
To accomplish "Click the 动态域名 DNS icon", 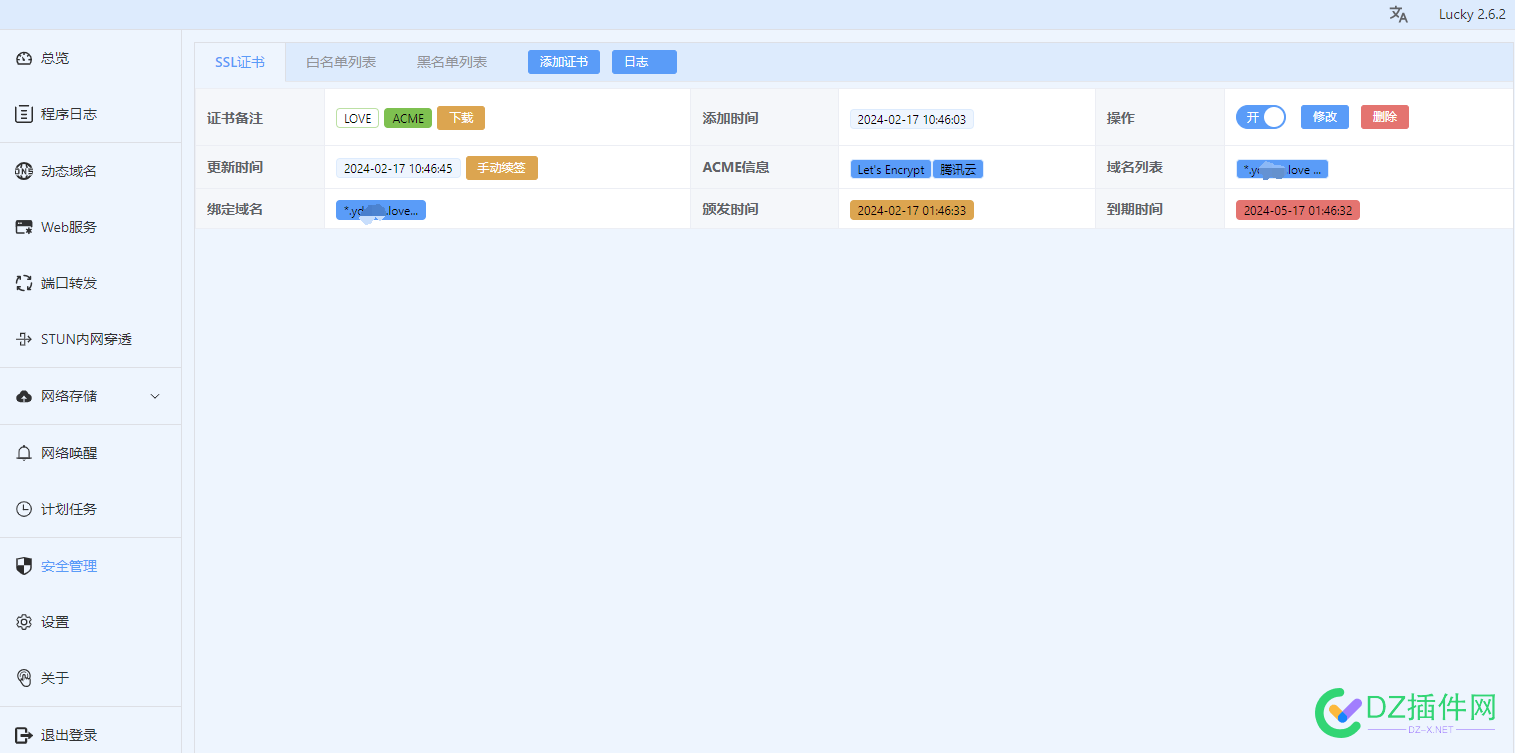I will (24, 171).
